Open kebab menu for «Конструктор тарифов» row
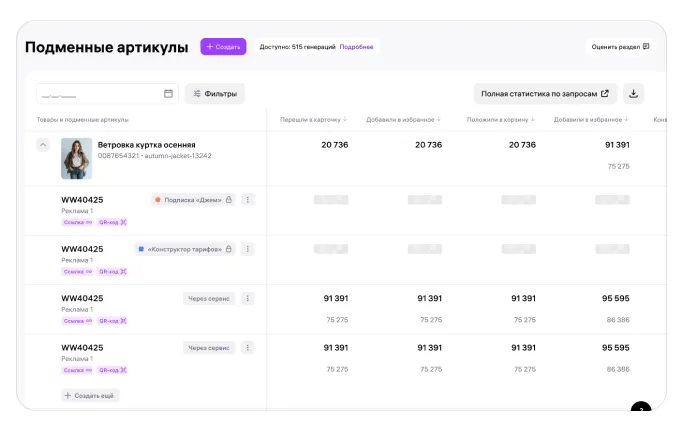 (248, 249)
